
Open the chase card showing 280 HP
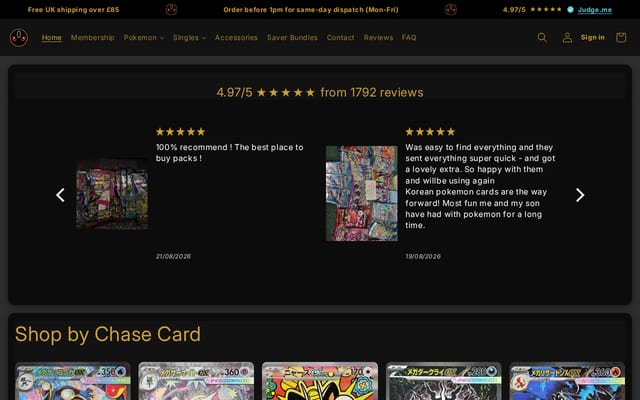pos(444,381)
